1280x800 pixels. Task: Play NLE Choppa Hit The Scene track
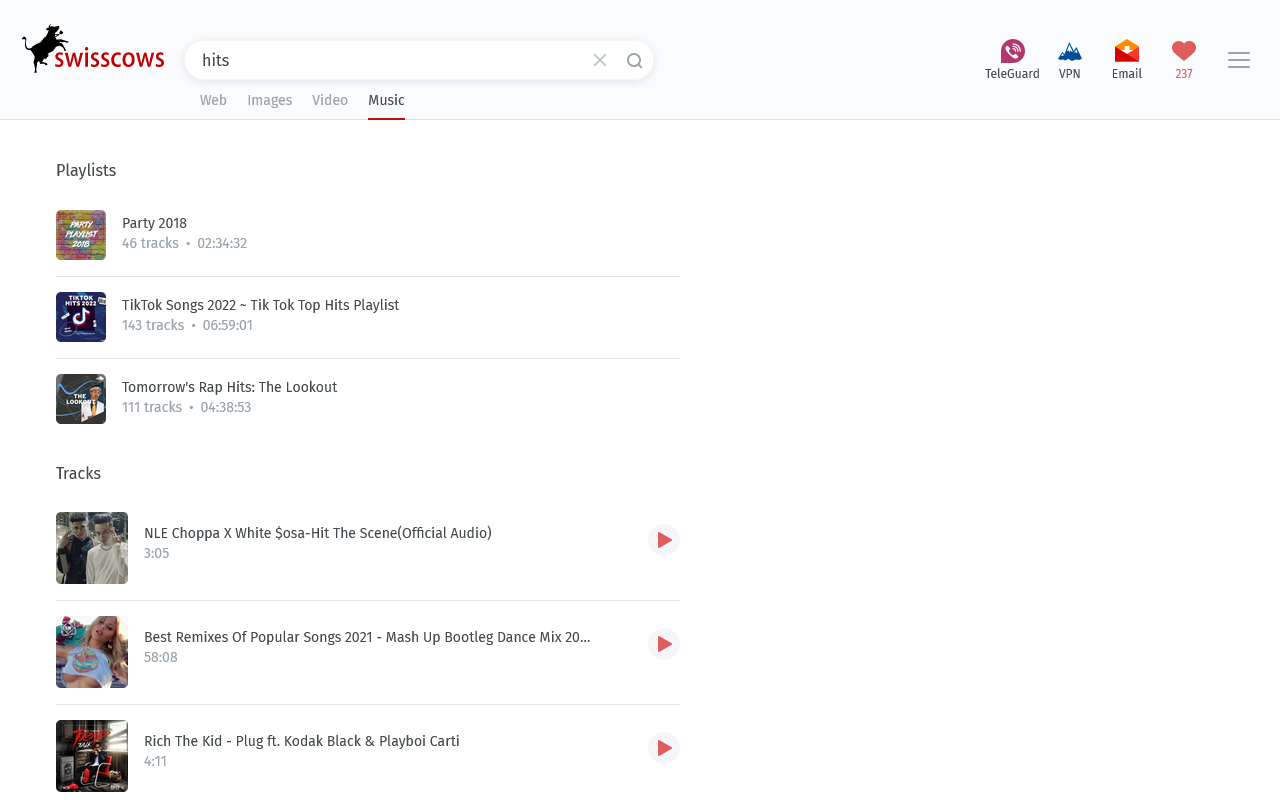pos(664,540)
